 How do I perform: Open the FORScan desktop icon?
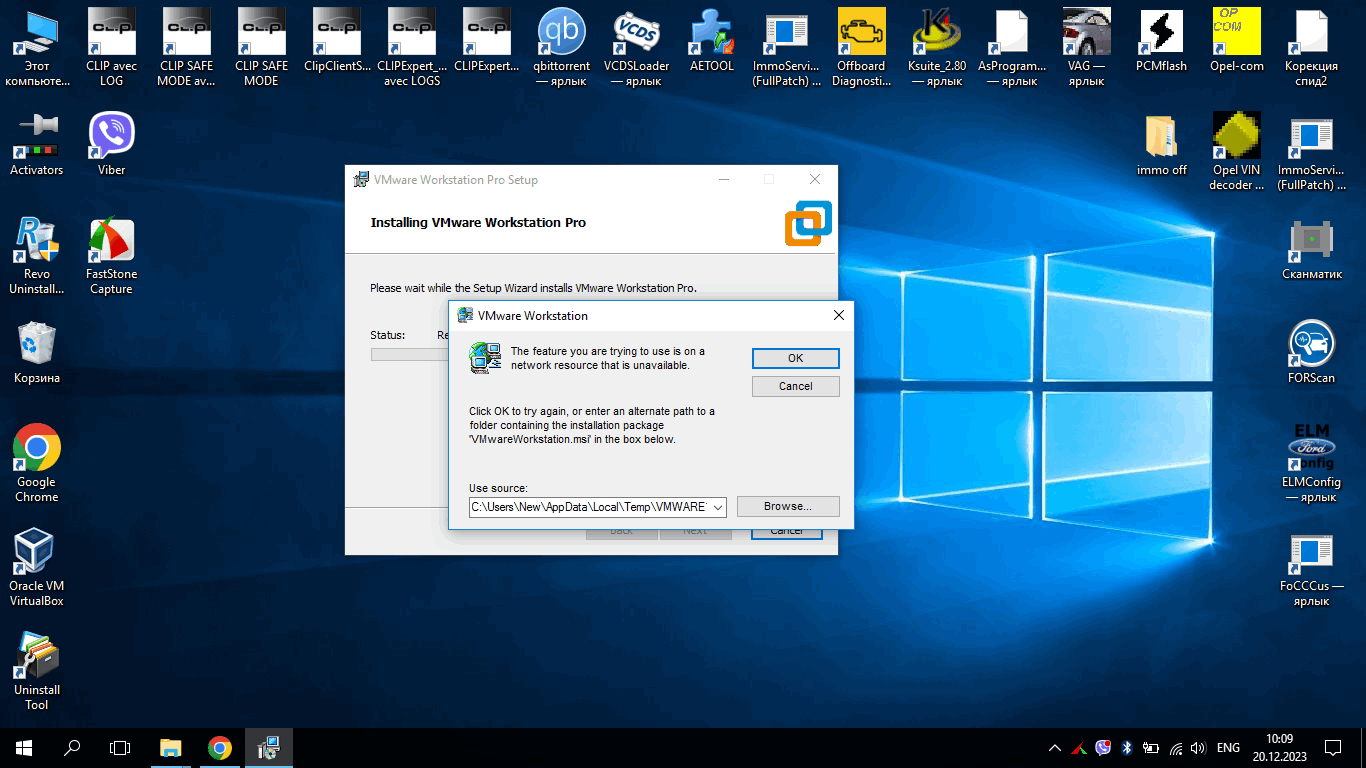pyautogui.click(x=1311, y=345)
